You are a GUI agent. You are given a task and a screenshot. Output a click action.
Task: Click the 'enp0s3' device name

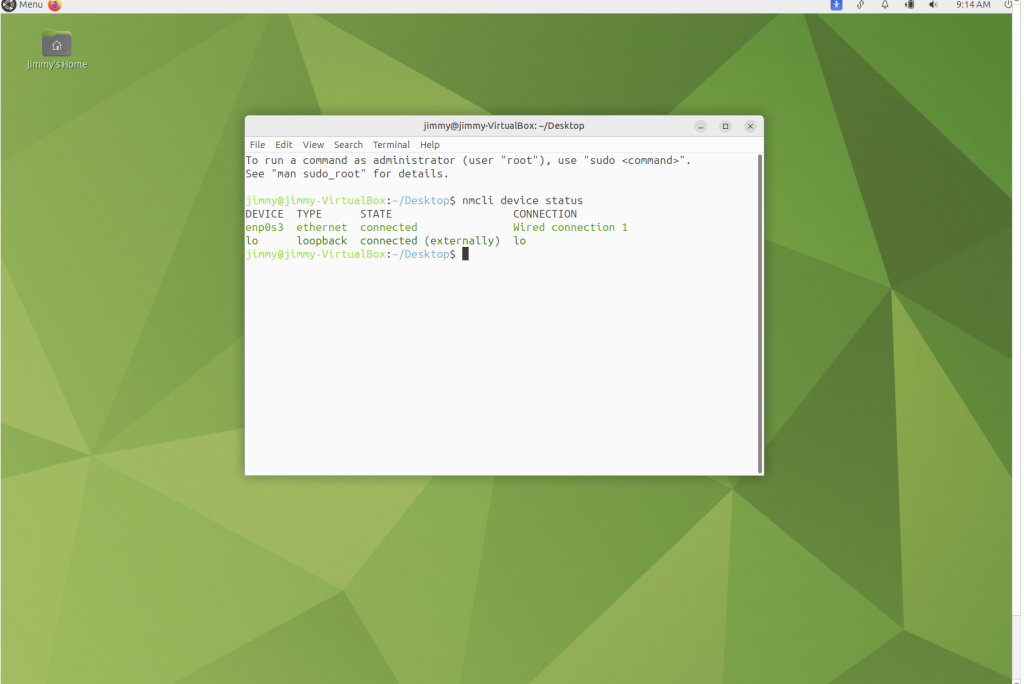pyautogui.click(x=264, y=227)
